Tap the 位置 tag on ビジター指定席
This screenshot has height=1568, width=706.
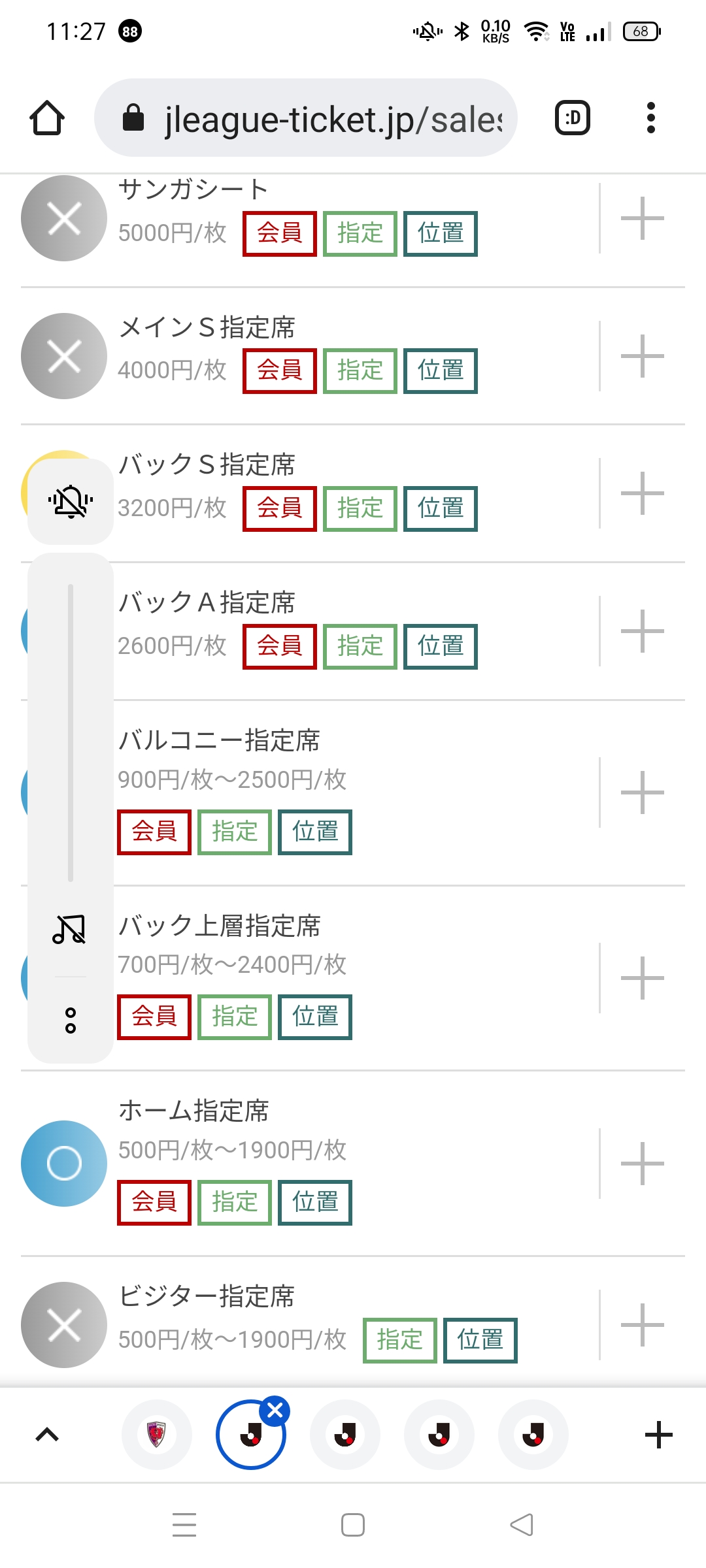click(x=480, y=1340)
